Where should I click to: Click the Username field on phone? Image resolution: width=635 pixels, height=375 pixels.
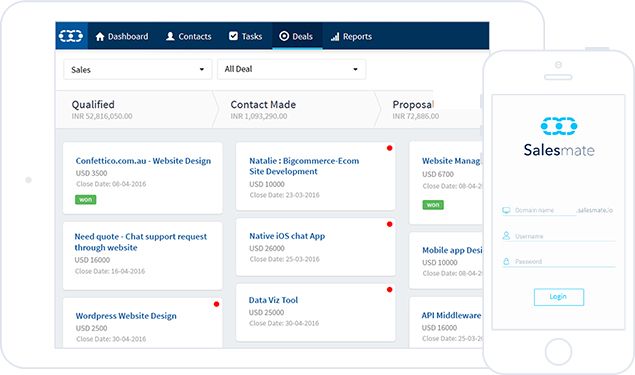559,236
